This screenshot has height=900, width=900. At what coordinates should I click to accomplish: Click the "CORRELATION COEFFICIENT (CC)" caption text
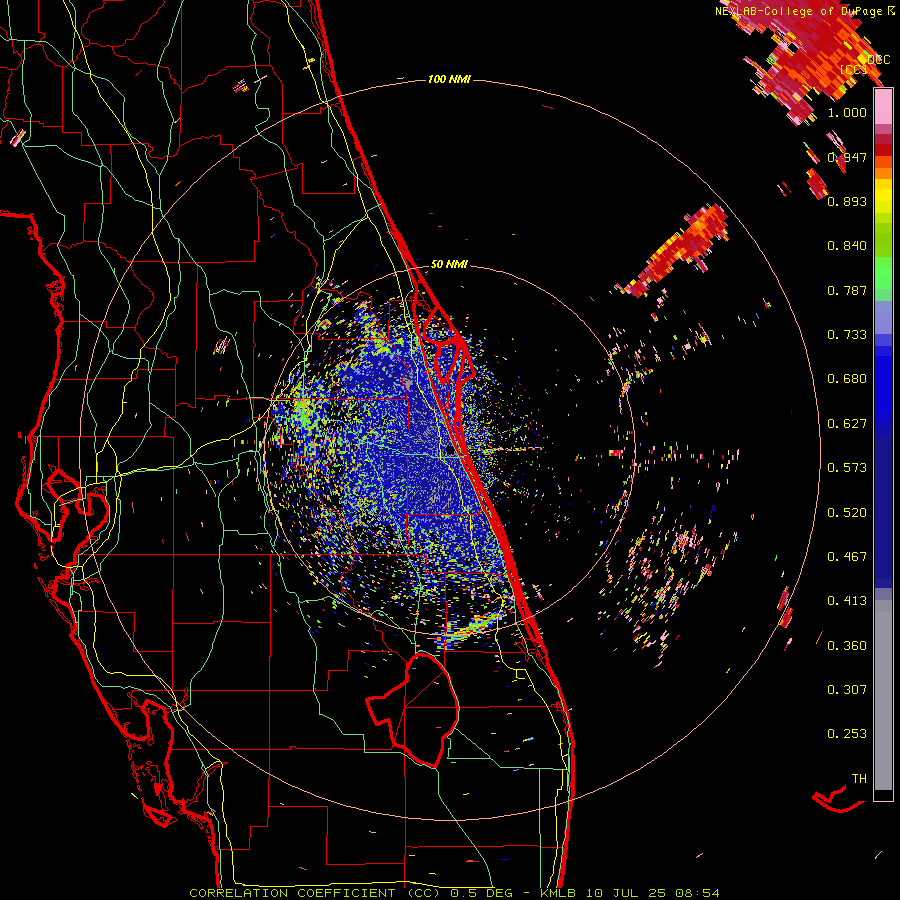(x=315, y=893)
